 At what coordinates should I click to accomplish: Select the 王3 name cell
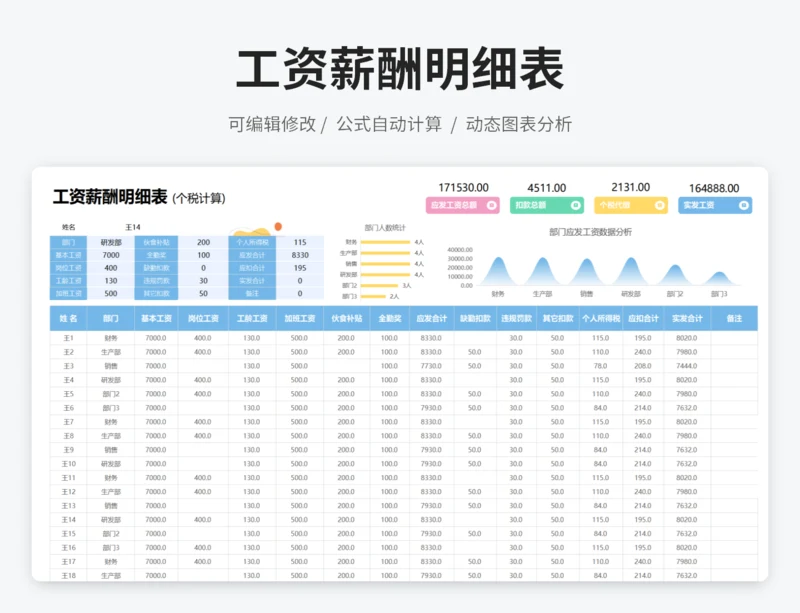(x=68, y=366)
